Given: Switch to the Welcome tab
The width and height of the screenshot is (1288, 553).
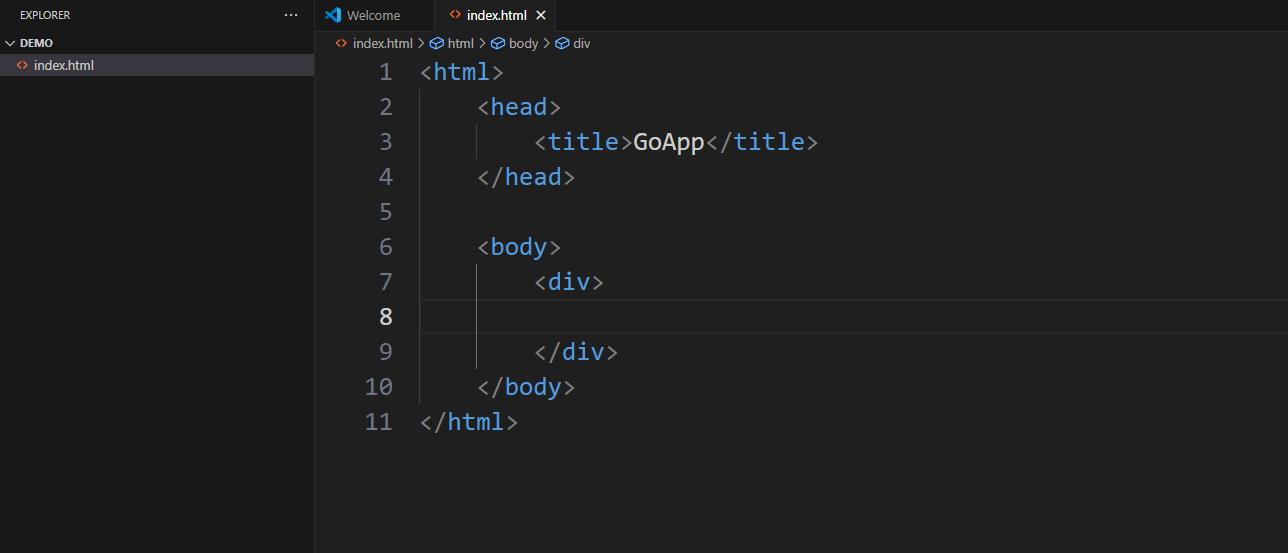Looking at the screenshot, I should [373, 15].
